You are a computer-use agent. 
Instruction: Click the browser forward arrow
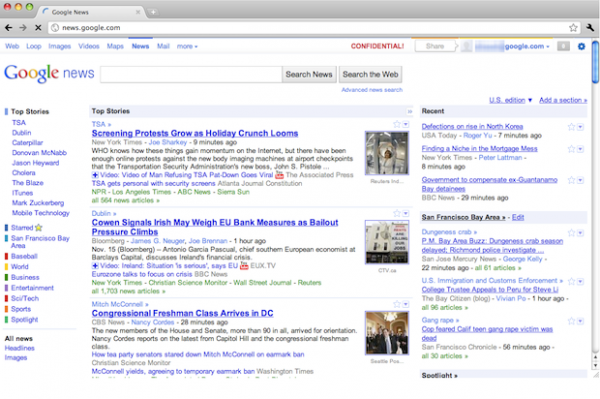23,28
